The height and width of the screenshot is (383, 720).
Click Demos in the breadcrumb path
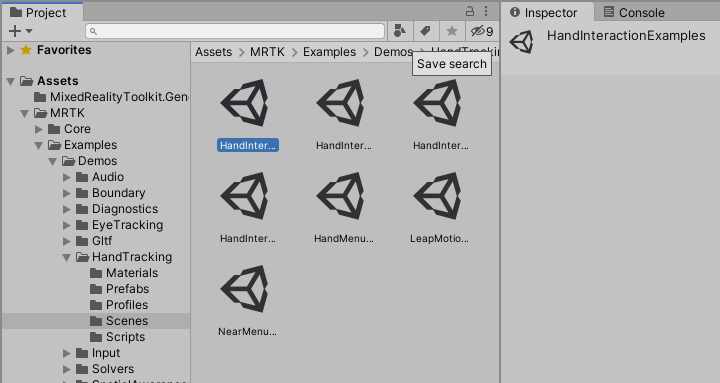[393, 52]
